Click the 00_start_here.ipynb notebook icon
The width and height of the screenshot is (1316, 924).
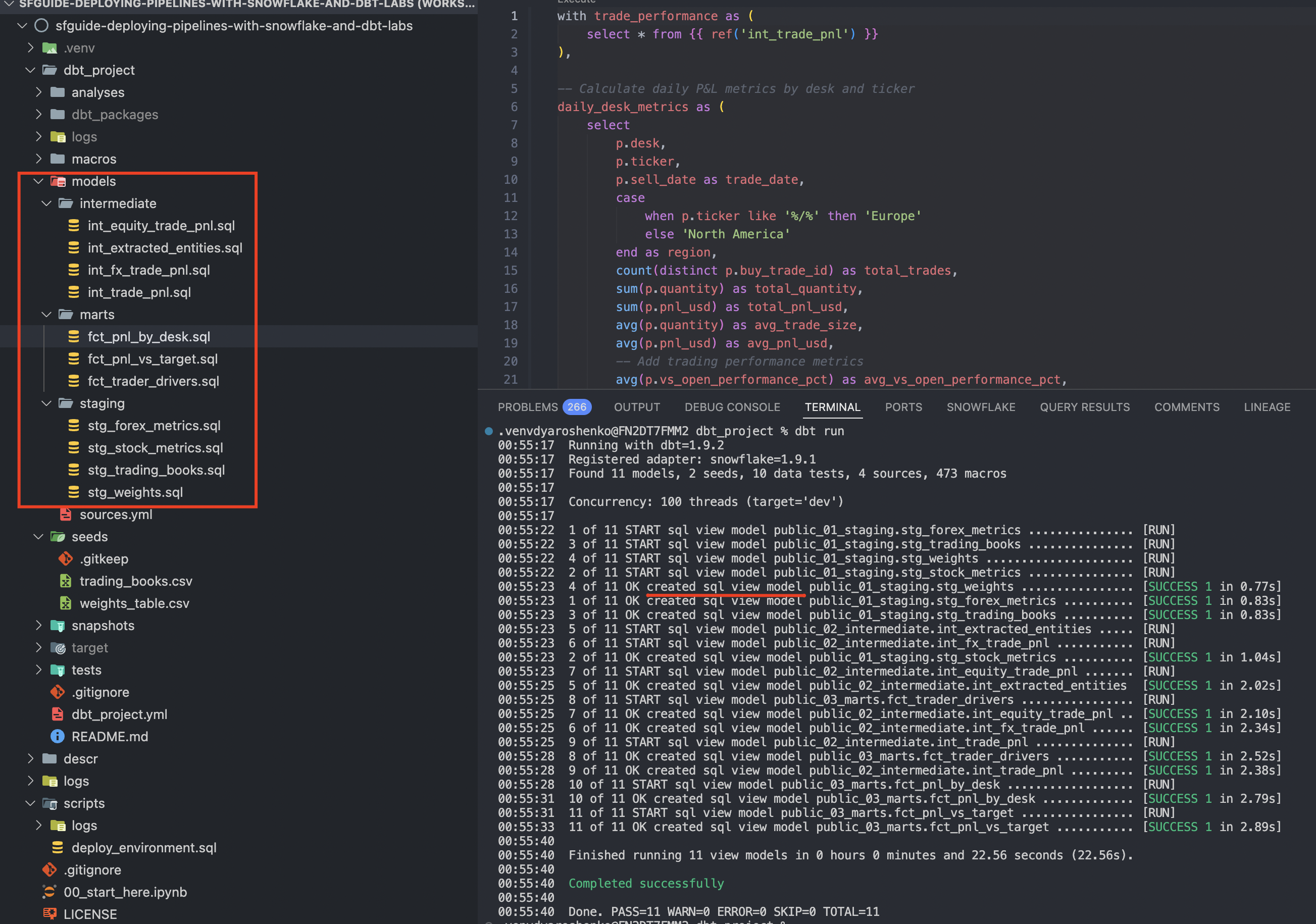click(x=49, y=892)
